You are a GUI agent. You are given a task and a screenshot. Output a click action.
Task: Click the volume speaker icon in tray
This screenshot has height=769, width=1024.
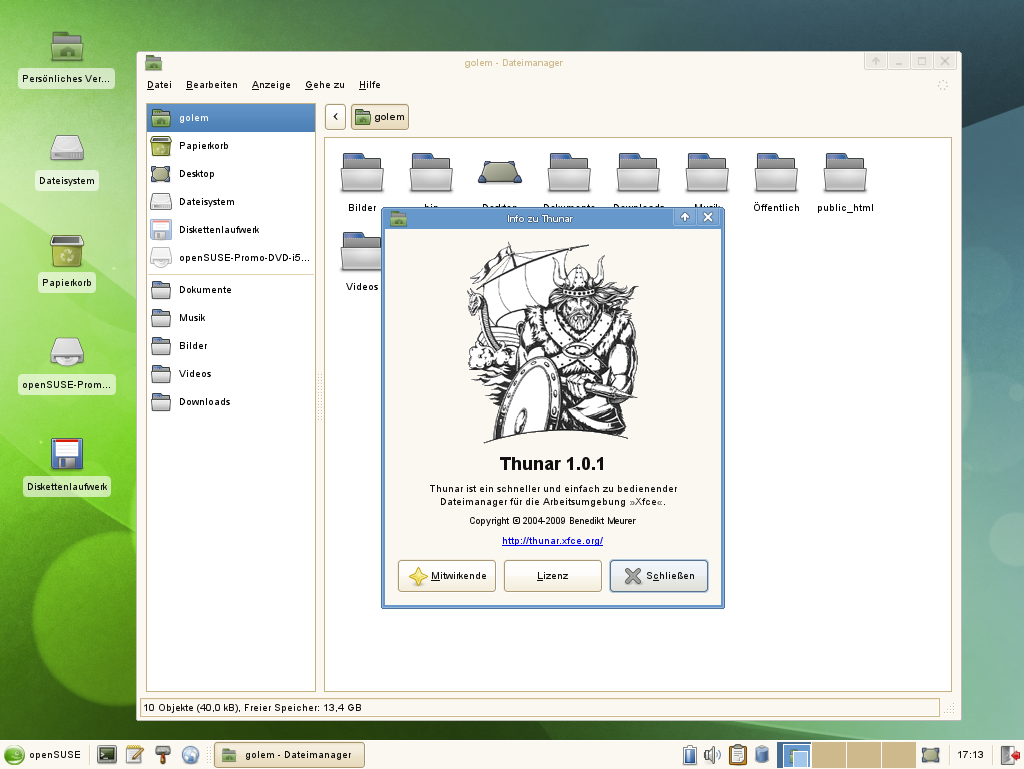point(710,755)
